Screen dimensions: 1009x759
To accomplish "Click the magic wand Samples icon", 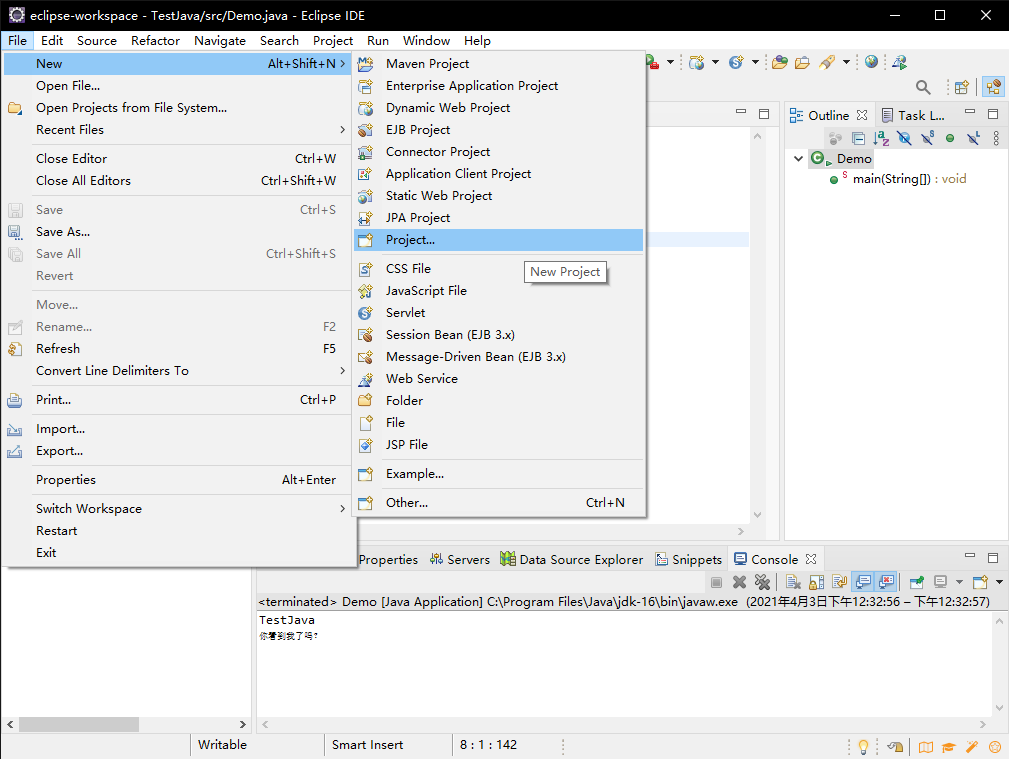I will [x=972, y=747].
